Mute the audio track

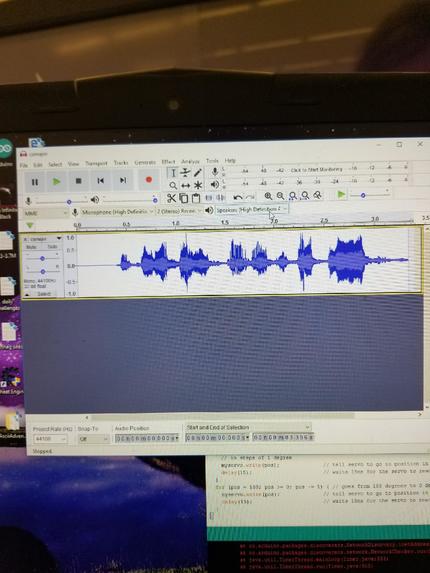[x=33, y=247]
